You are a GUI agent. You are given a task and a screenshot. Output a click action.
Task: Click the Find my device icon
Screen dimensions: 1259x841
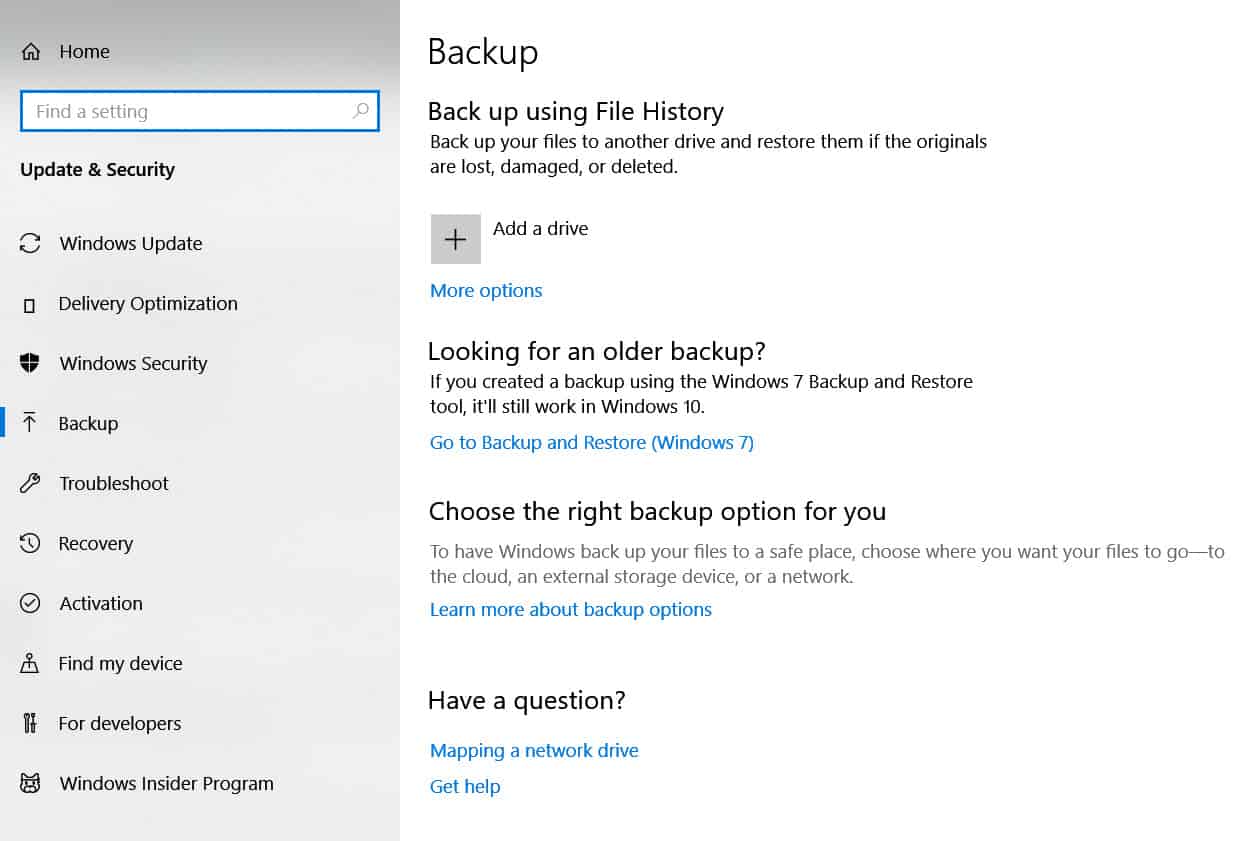(x=30, y=664)
